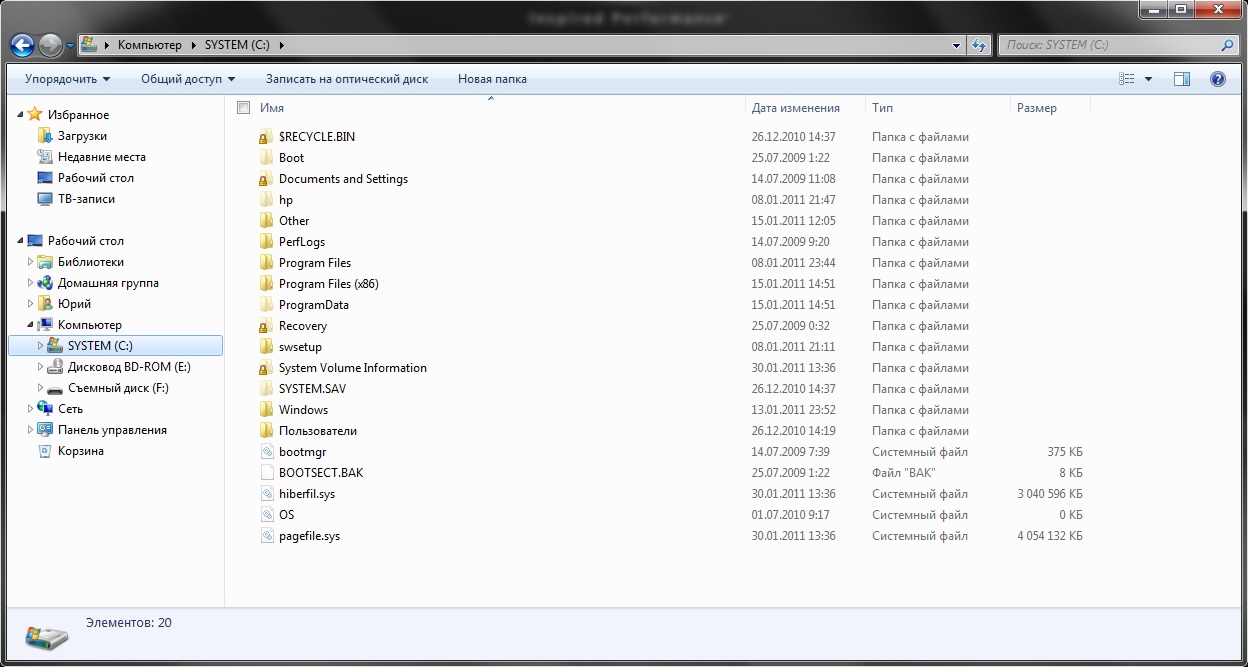Click the ТВ-записи icon in sidebar
Image resolution: width=1248 pixels, height=667 pixels.
click(45, 199)
